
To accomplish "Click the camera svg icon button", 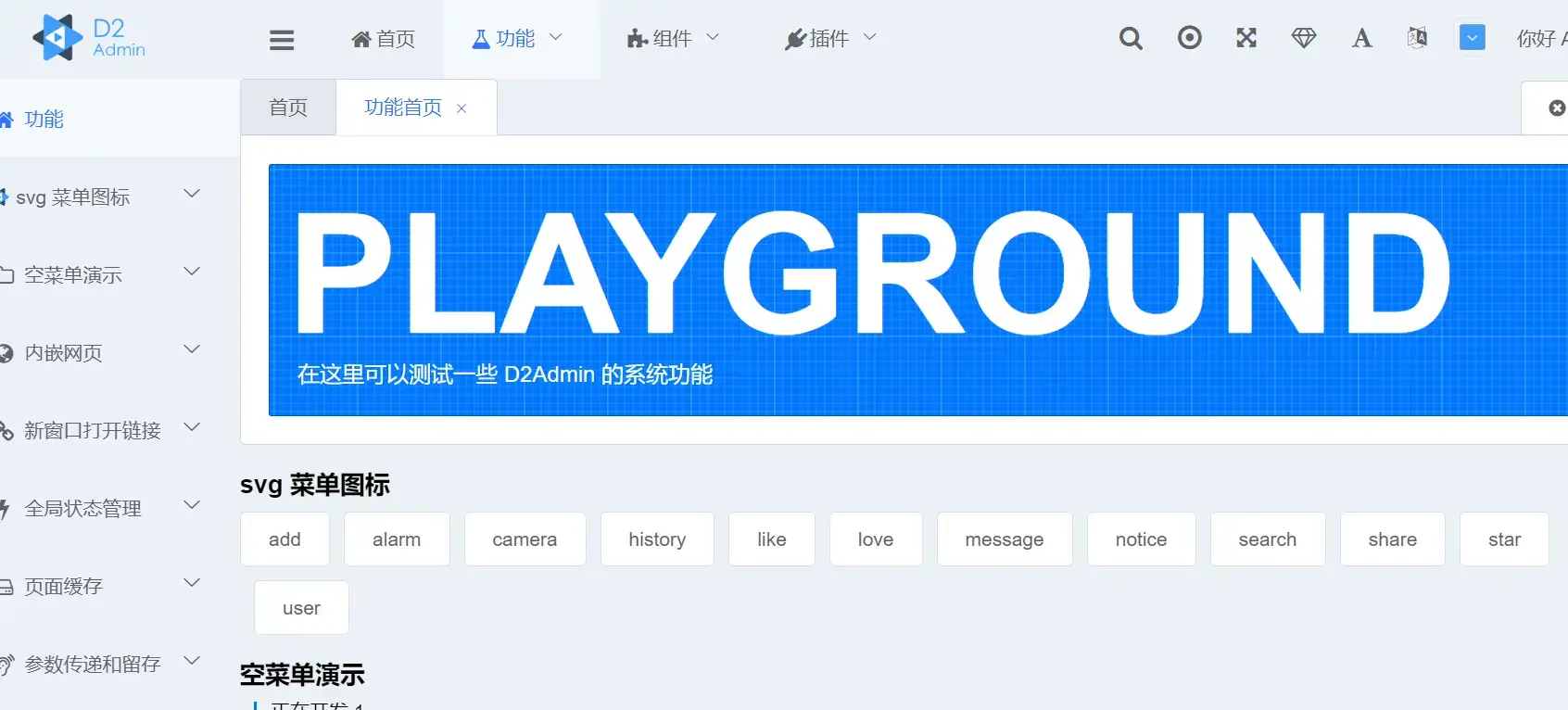I will (x=525, y=539).
